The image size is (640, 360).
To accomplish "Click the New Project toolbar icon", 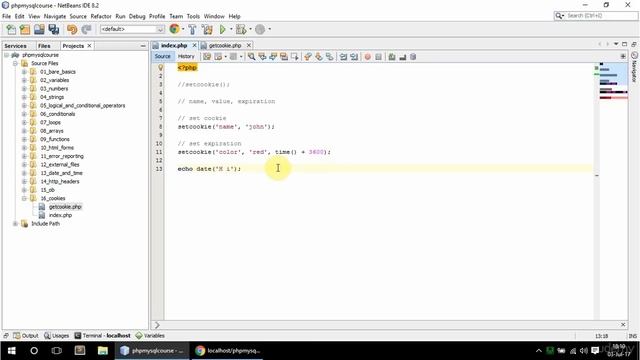I will (x=25, y=29).
